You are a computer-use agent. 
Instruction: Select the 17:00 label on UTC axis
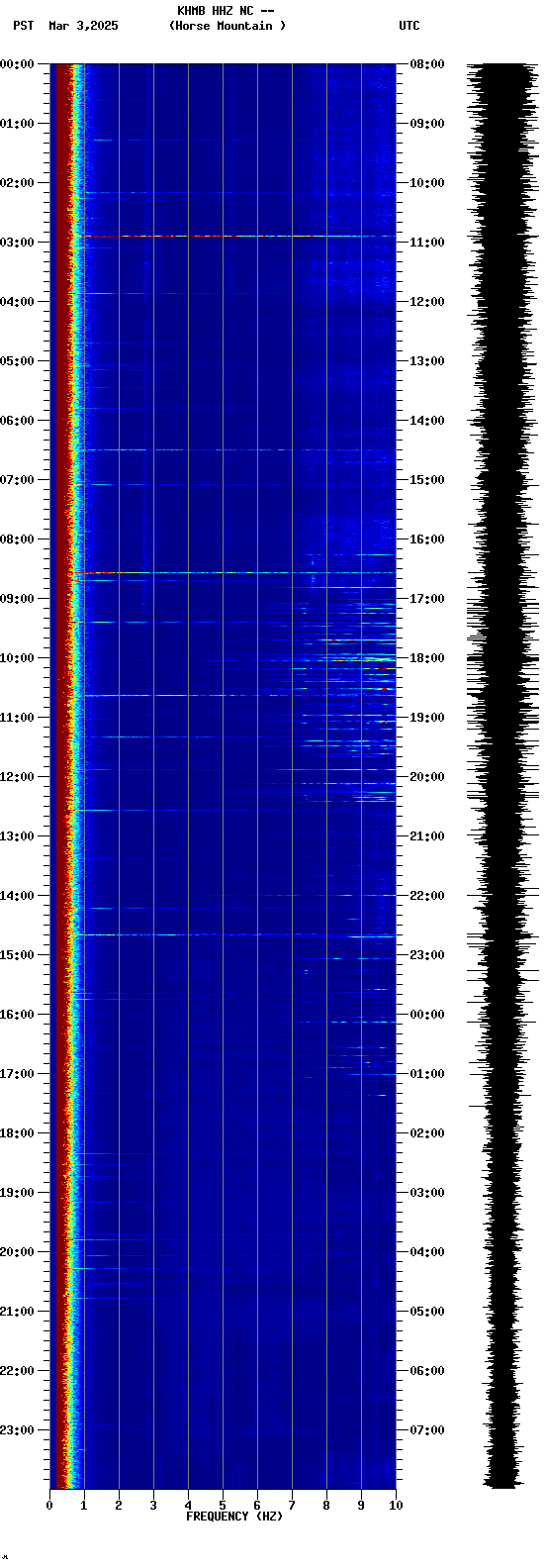(427, 599)
